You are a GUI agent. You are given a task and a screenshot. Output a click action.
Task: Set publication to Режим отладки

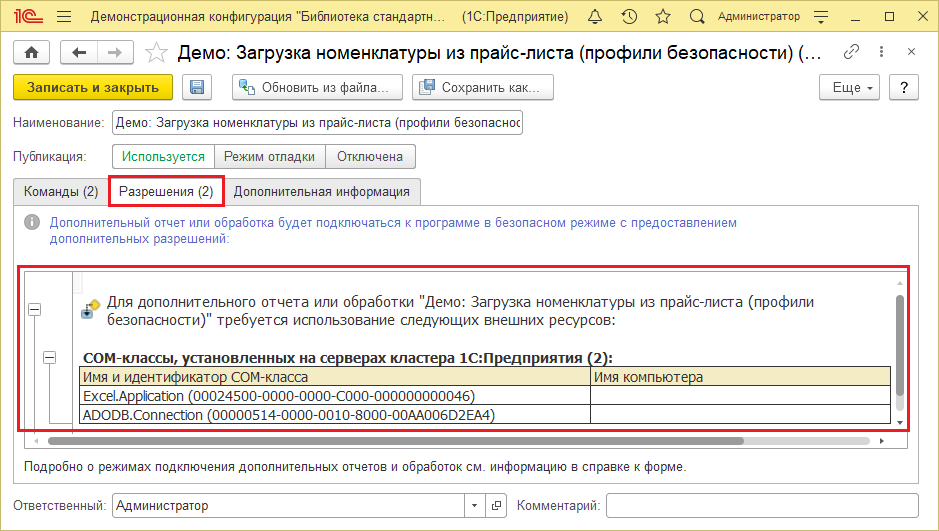(269, 157)
